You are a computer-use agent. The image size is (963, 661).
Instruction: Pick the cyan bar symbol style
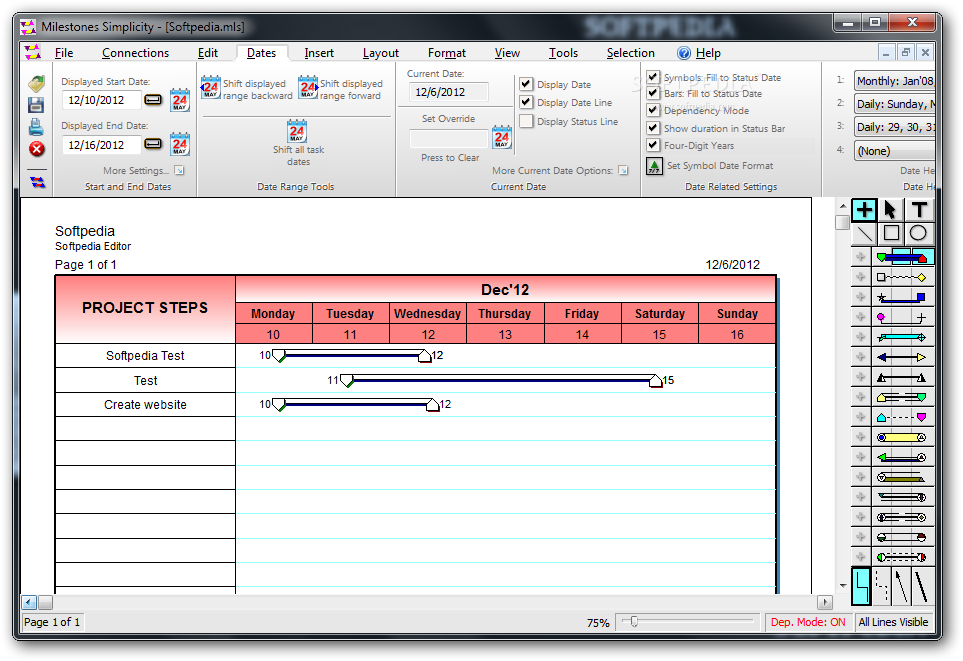tap(902, 337)
